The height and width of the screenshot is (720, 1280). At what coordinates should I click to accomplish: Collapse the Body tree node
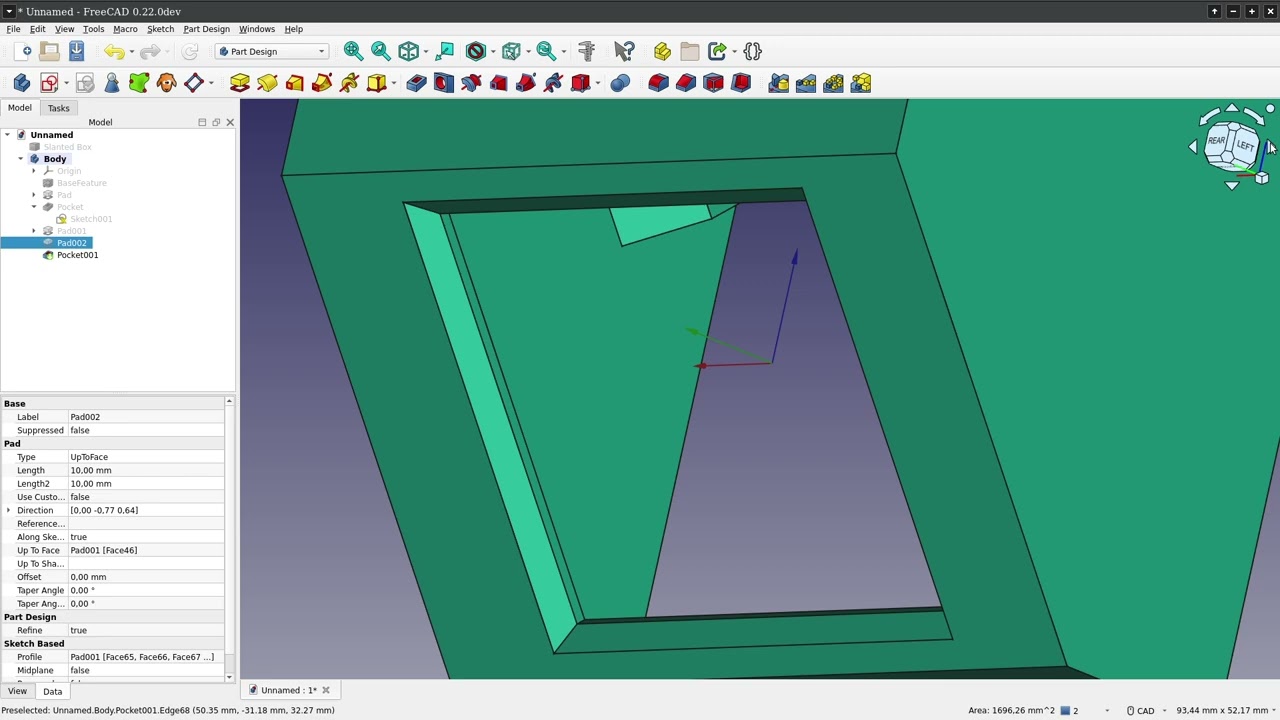coord(21,159)
